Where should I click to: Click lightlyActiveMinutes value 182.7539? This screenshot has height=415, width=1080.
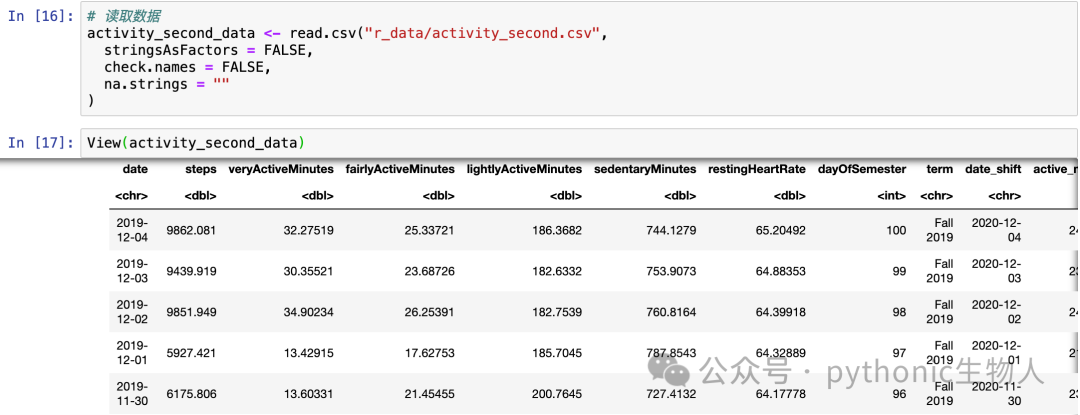(557, 312)
